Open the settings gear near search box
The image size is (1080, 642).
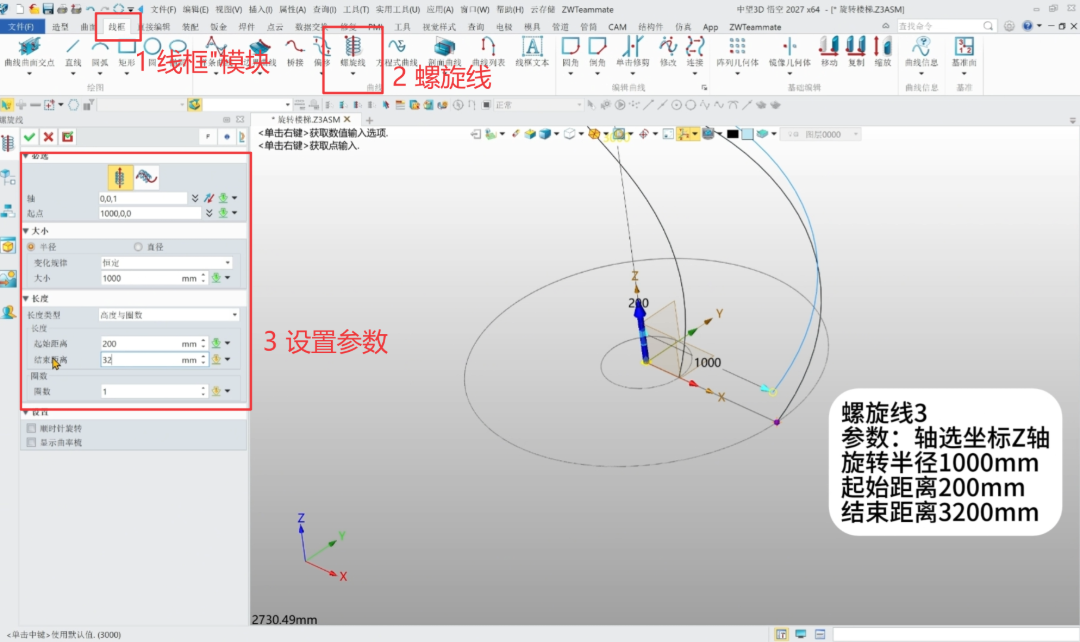(1009, 26)
